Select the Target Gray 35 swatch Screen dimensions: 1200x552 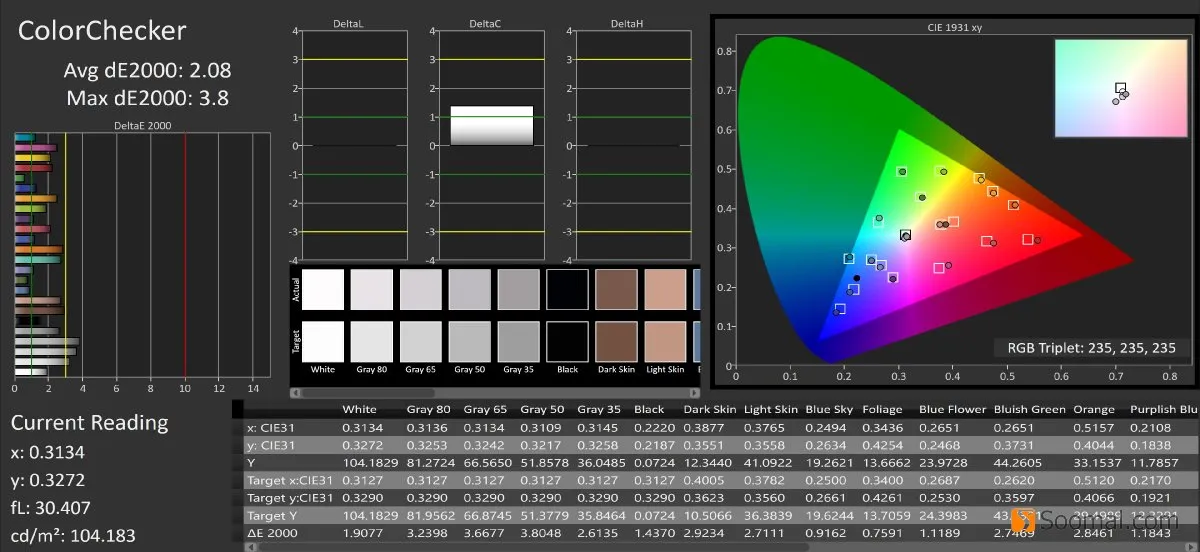pyautogui.click(x=519, y=341)
